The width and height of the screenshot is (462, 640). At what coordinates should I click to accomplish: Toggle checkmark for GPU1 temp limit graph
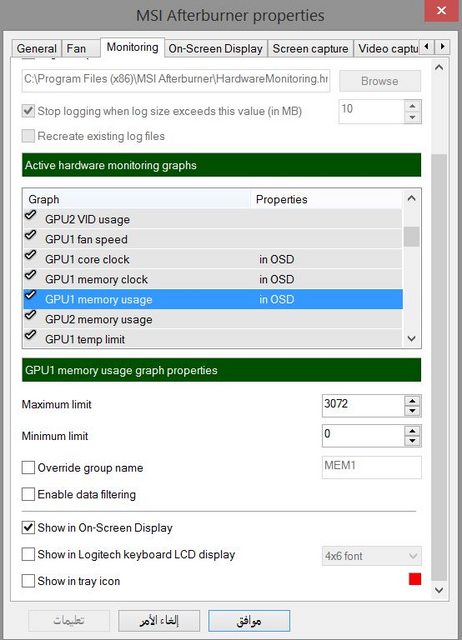[x=31, y=335]
